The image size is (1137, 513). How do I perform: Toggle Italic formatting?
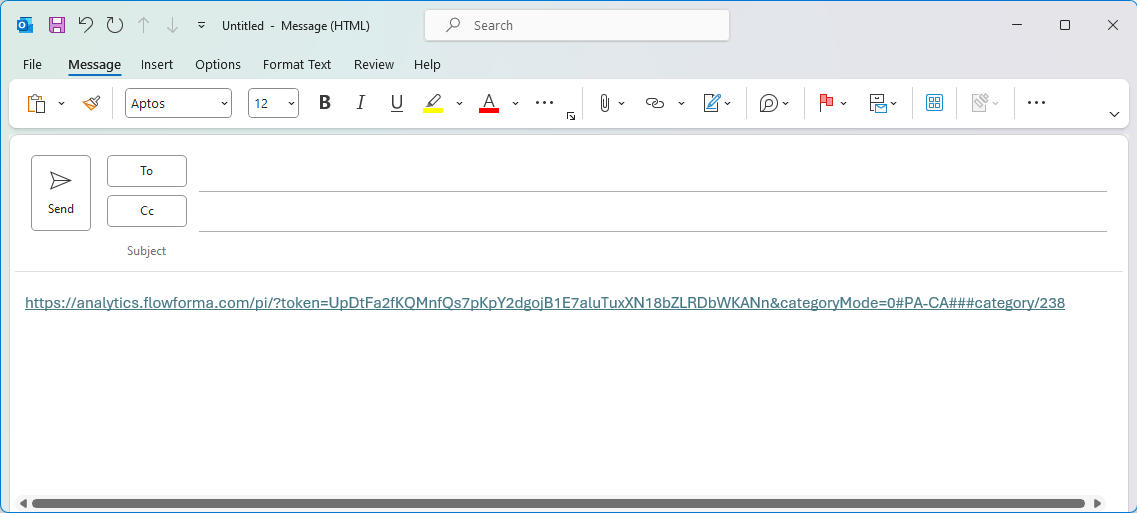click(360, 103)
